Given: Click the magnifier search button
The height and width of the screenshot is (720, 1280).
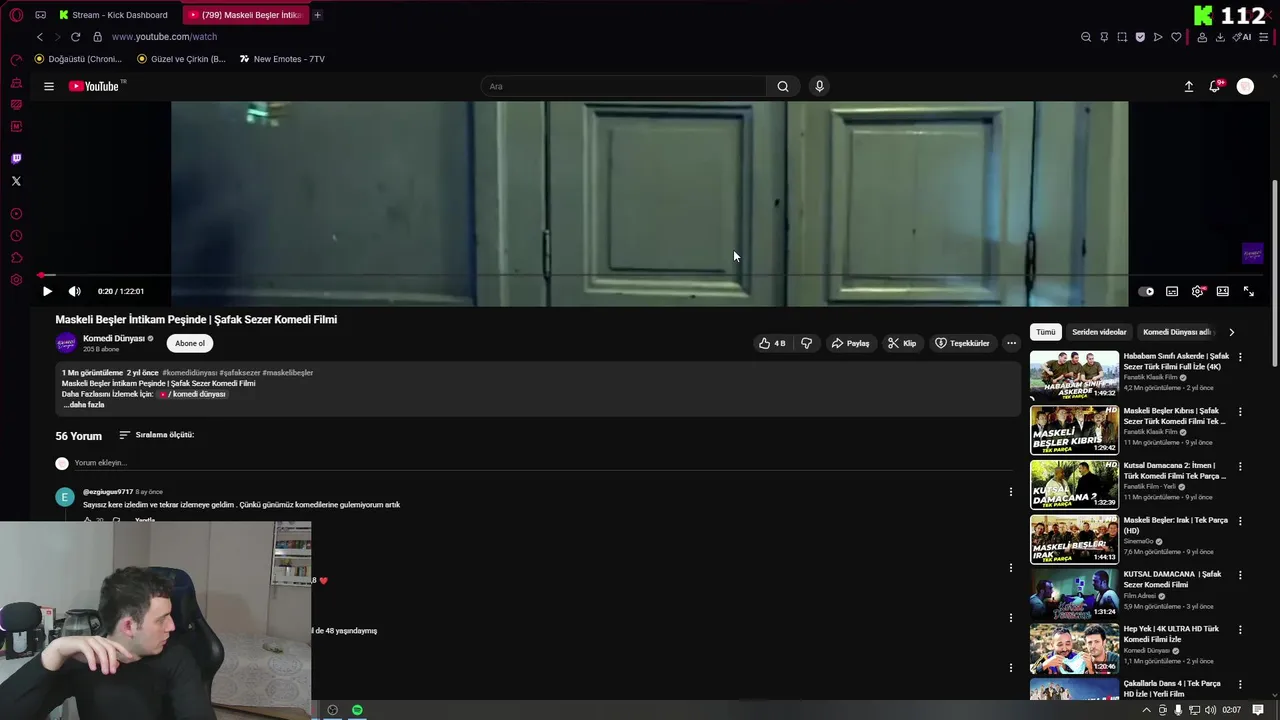Looking at the screenshot, I should pos(783,86).
